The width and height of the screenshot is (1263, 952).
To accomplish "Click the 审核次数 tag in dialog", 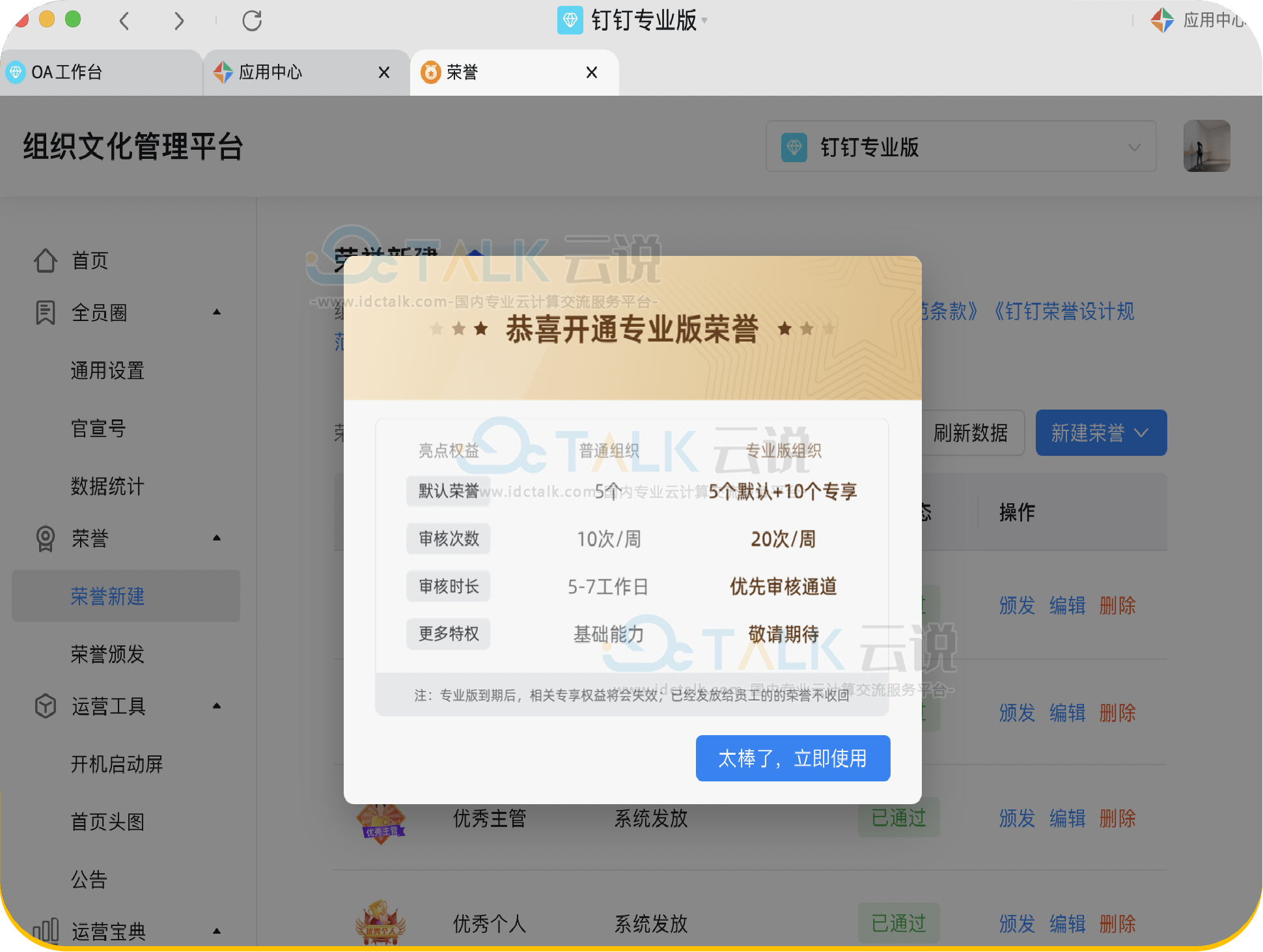I will [x=449, y=539].
